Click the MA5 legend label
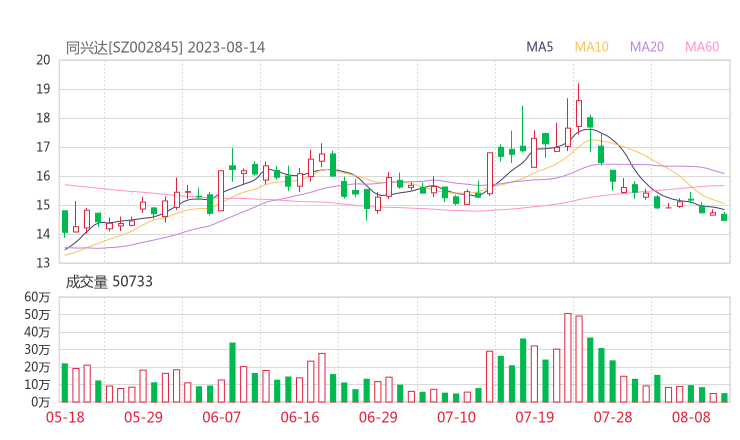Image resolution: width=740 pixels, height=440 pixels. click(539, 47)
